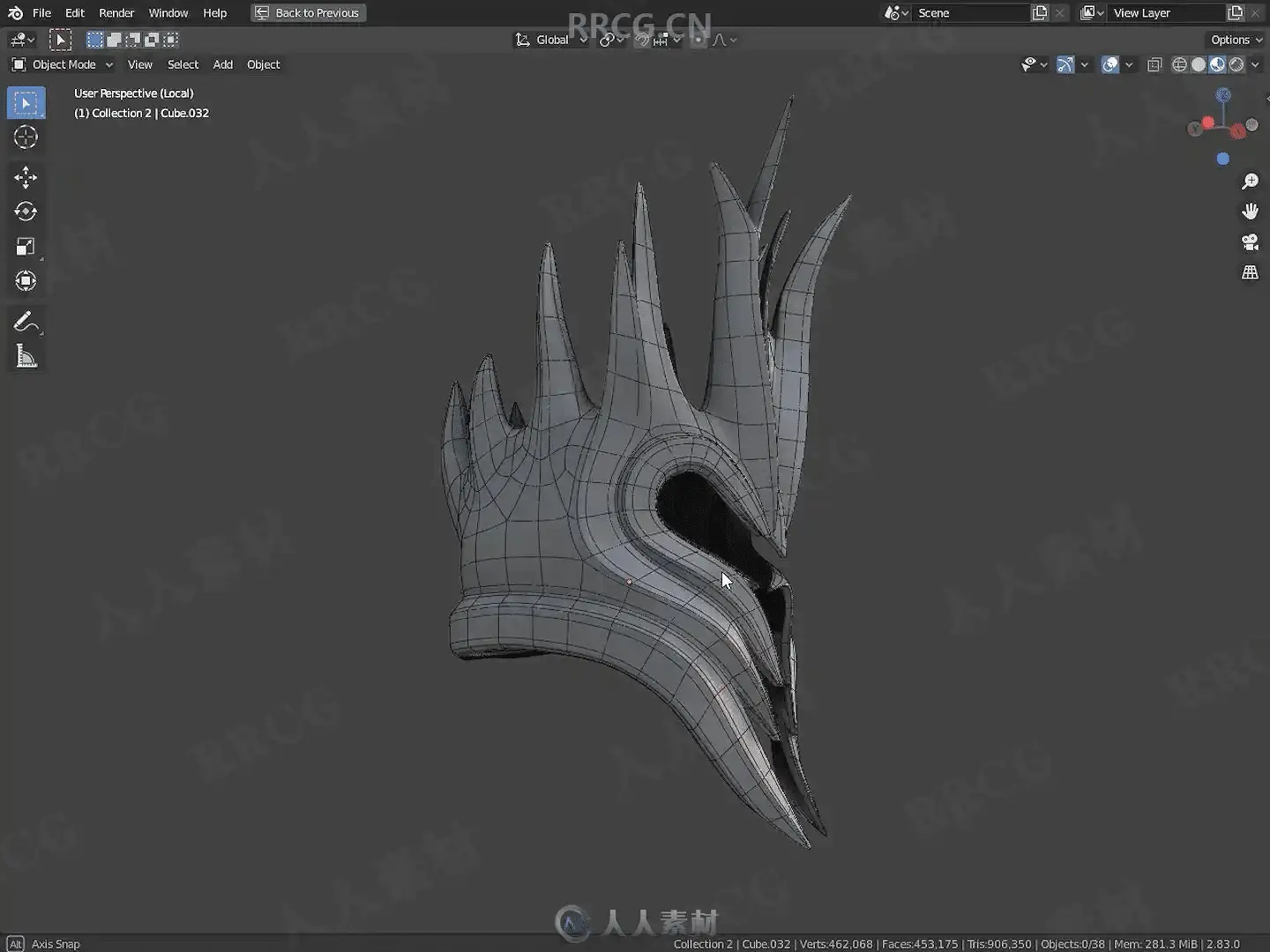Choose the Invert selection mode icon
Viewport: 1270px width, 952px height.
152,40
